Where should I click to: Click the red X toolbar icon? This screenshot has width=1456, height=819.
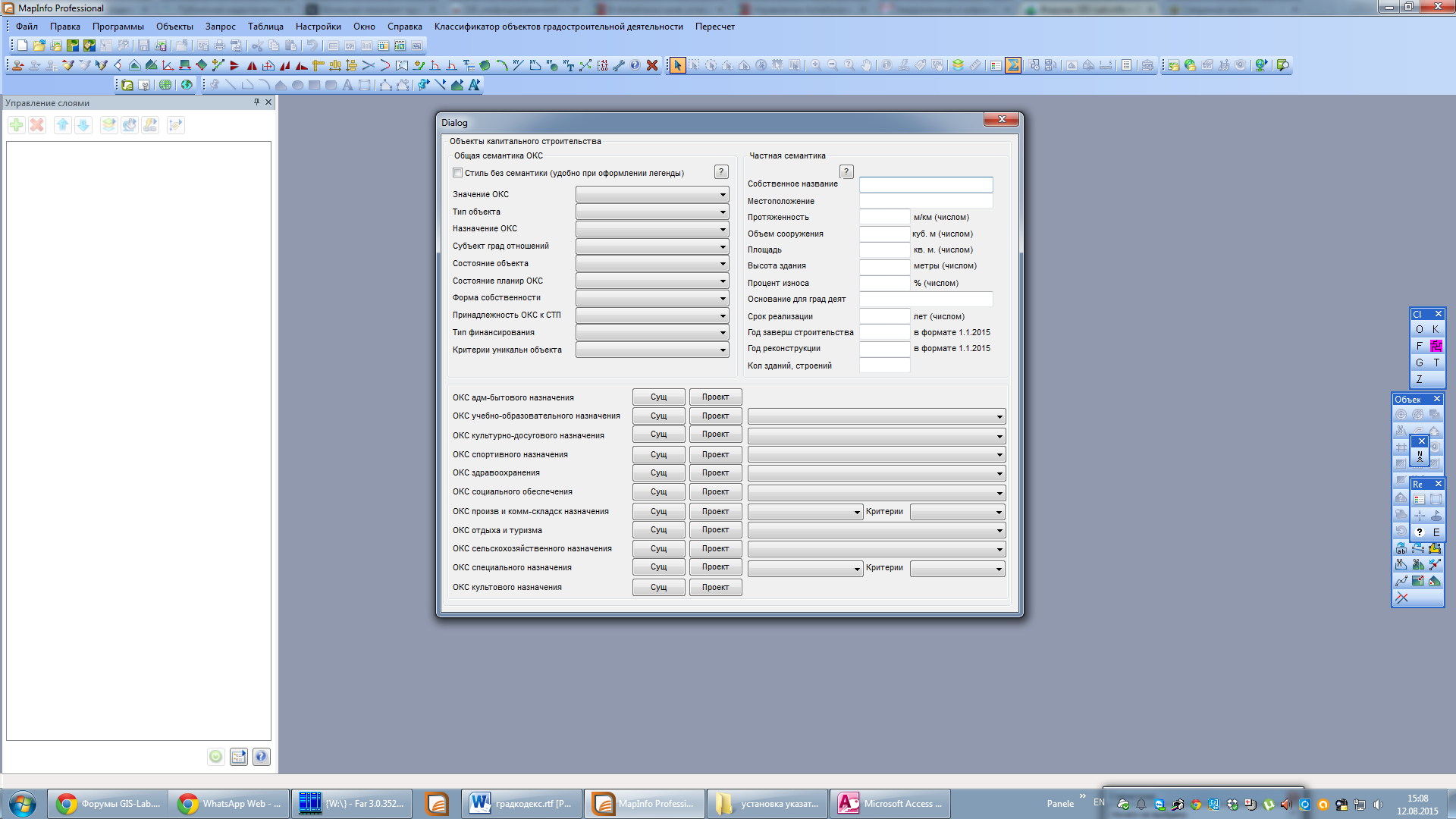(652, 65)
